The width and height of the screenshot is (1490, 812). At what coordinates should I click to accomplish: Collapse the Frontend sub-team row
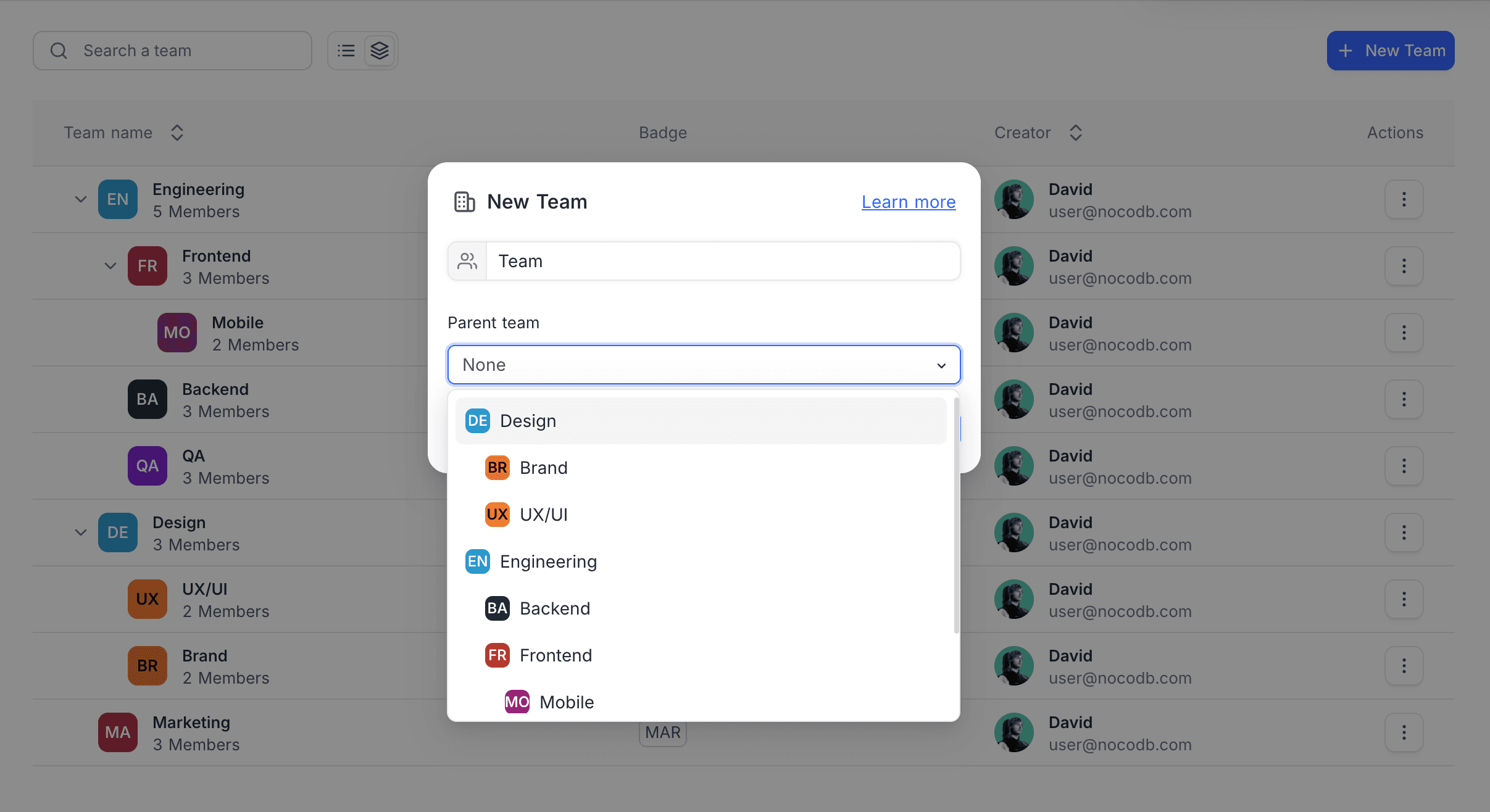click(x=110, y=266)
